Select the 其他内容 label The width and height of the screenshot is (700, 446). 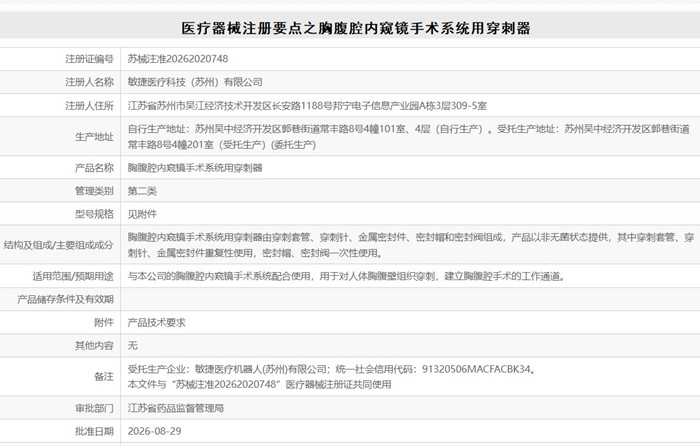tap(94, 346)
